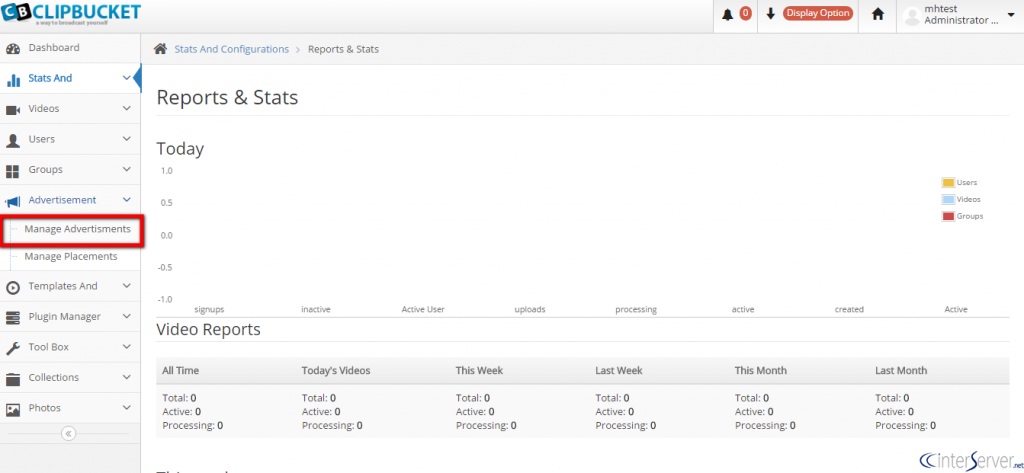Viewport: 1024px width, 473px height.
Task: Select the Videos sidebar menu label
Action: click(x=44, y=108)
